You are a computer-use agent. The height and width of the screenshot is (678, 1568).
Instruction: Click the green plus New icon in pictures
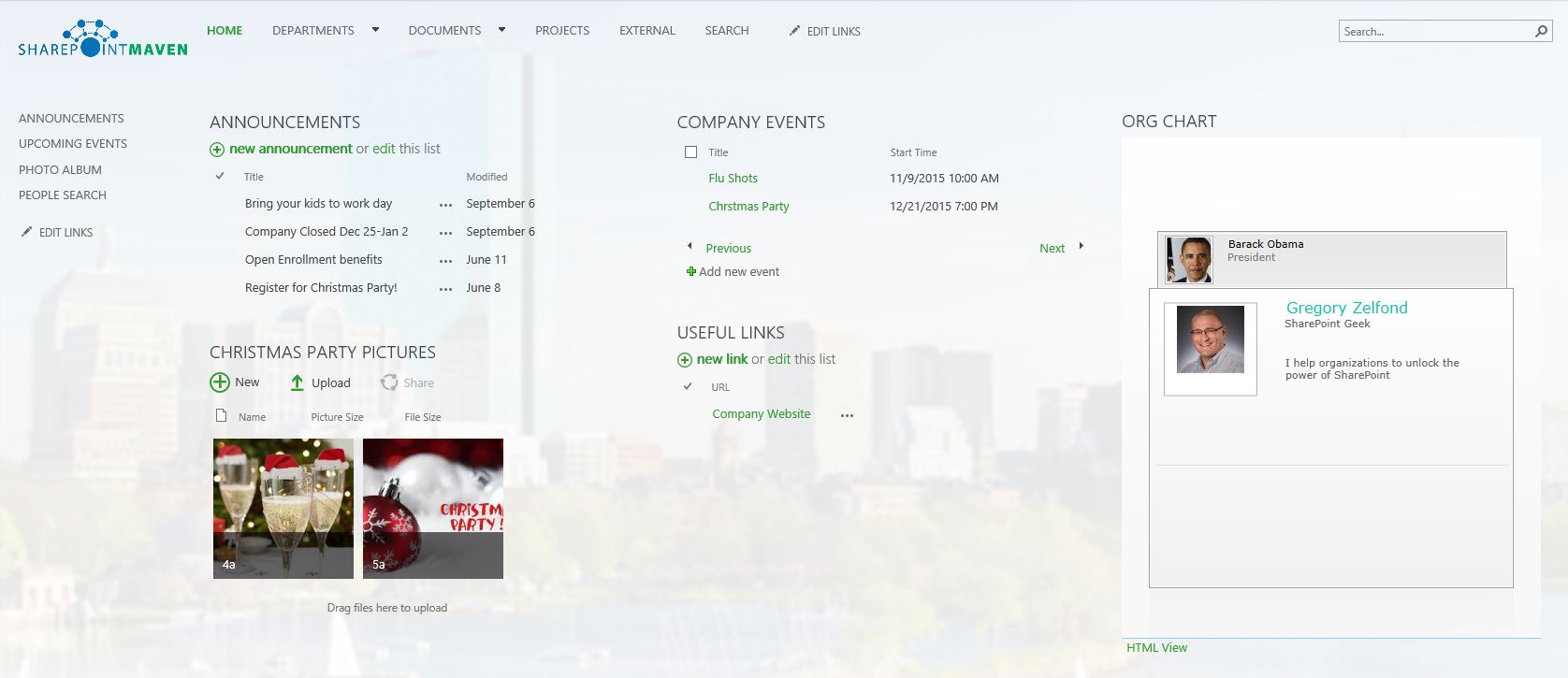pyautogui.click(x=220, y=382)
